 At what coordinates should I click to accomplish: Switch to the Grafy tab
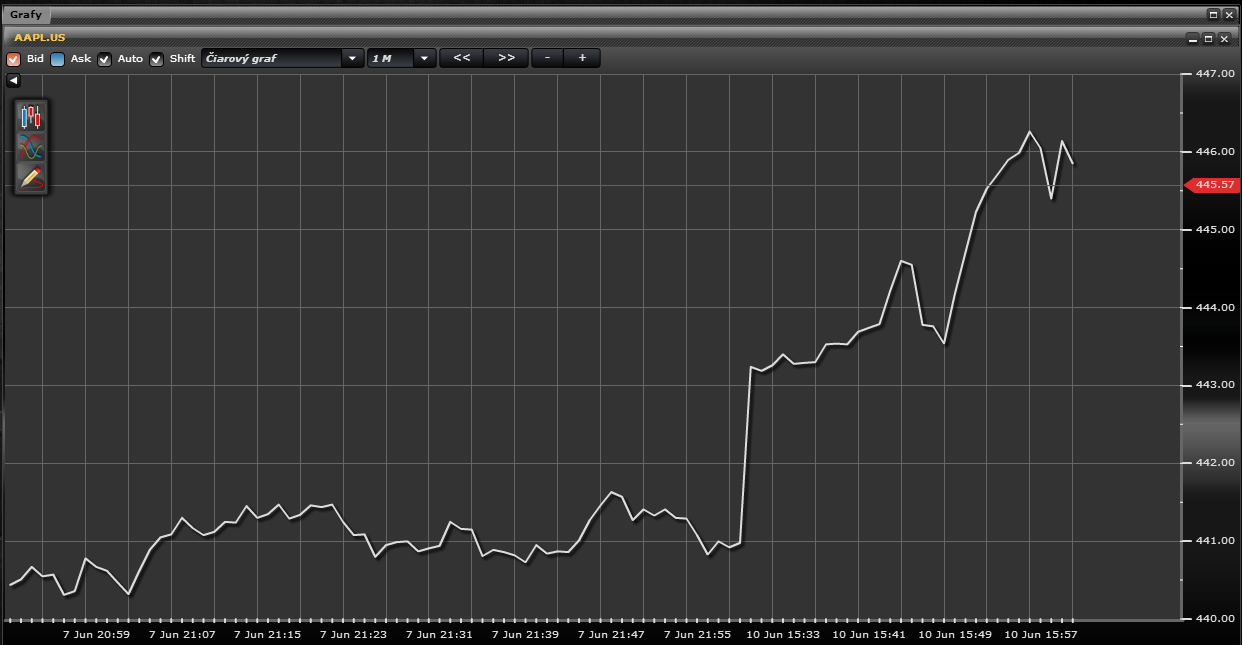tap(27, 15)
